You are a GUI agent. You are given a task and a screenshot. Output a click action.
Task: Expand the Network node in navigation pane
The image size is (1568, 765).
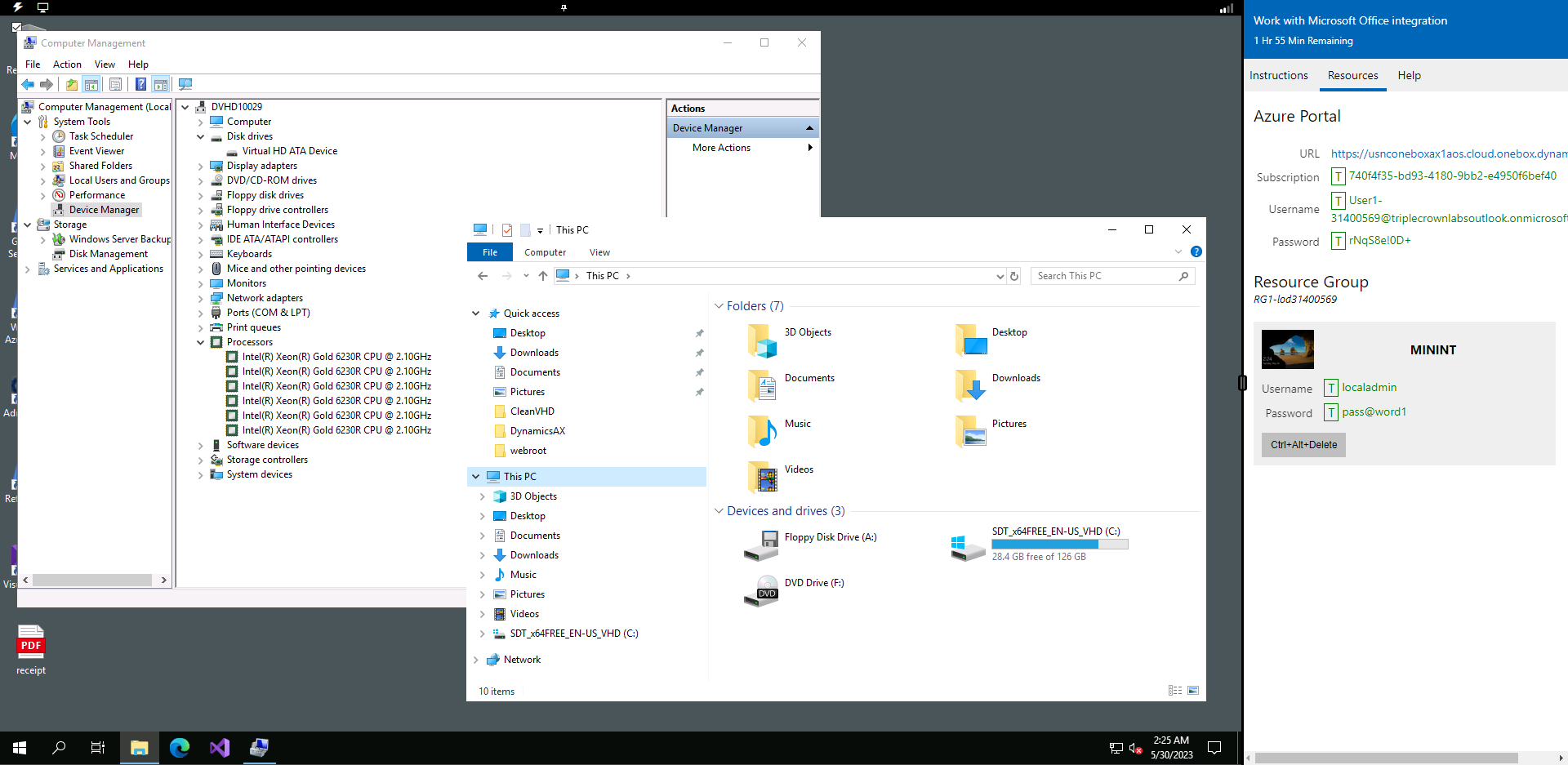pos(476,660)
